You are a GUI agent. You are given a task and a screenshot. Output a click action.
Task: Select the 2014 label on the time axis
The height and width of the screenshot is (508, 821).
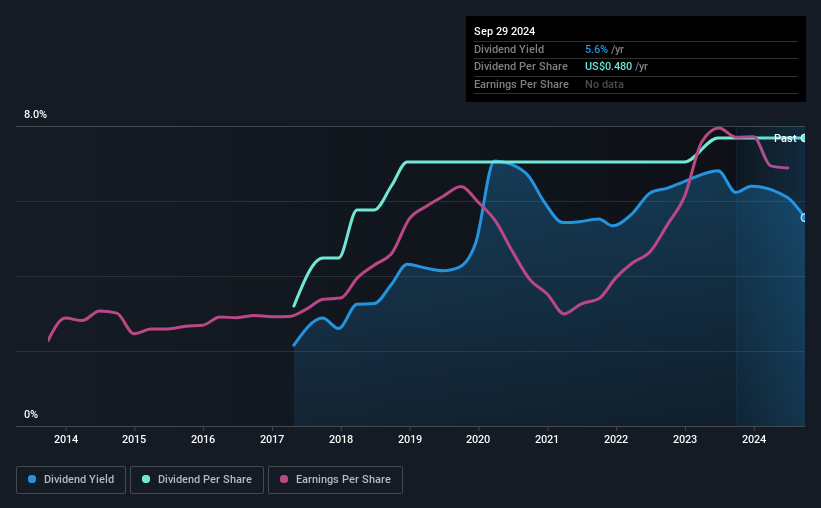(66, 439)
